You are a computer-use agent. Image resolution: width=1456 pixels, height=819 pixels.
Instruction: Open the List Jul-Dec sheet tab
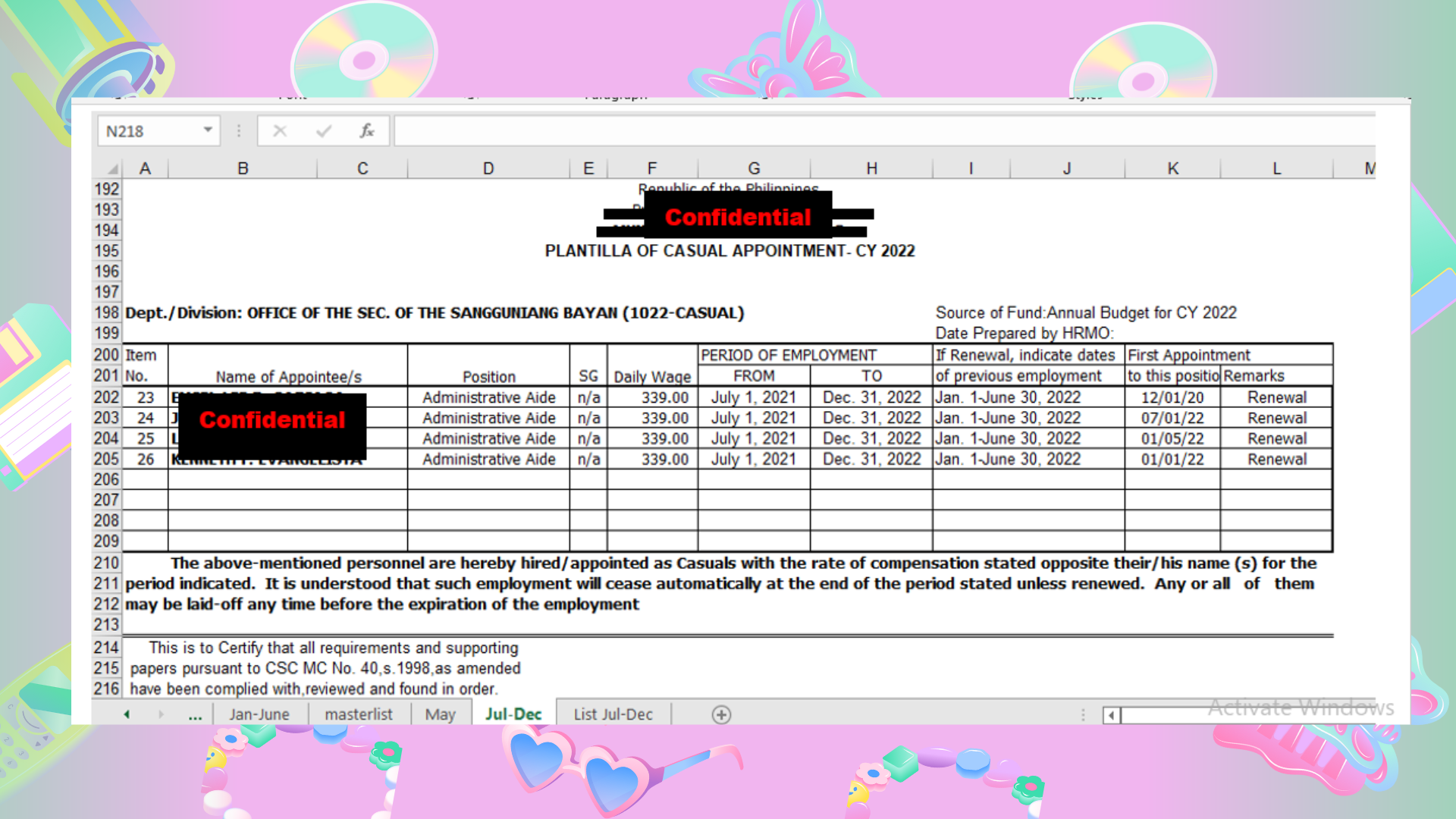(x=613, y=714)
